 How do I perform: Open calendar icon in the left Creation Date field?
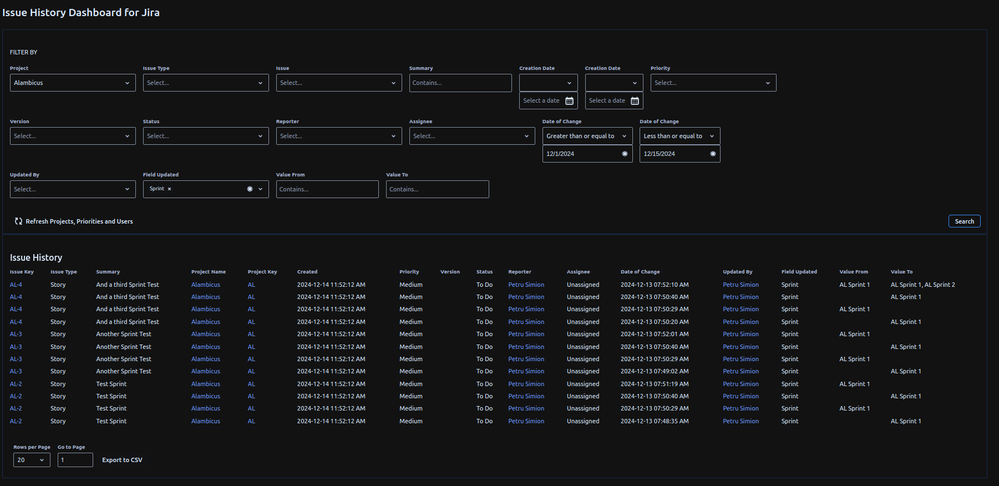(x=569, y=101)
